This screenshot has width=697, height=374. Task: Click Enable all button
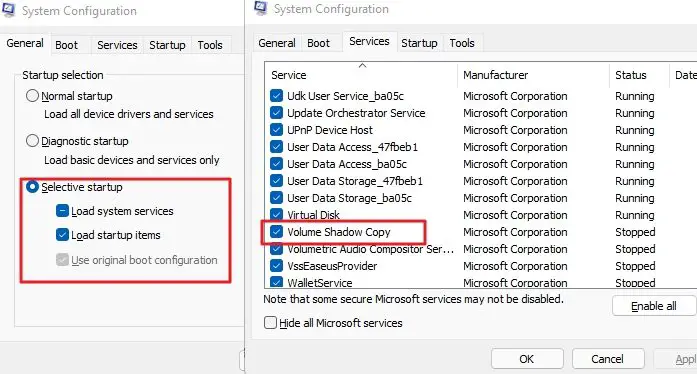coord(653,306)
